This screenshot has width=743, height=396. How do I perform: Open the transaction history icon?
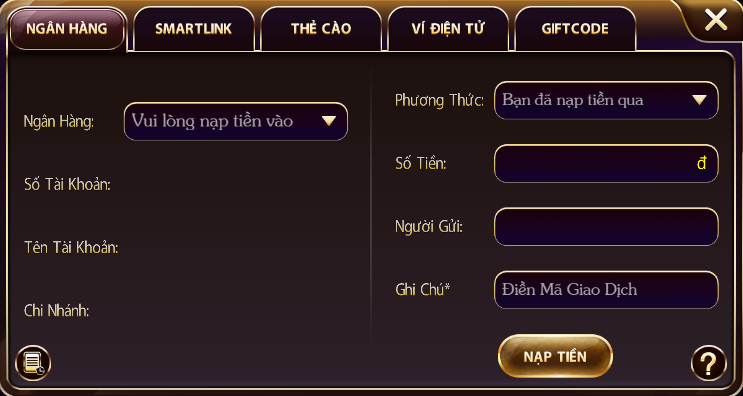(33, 363)
